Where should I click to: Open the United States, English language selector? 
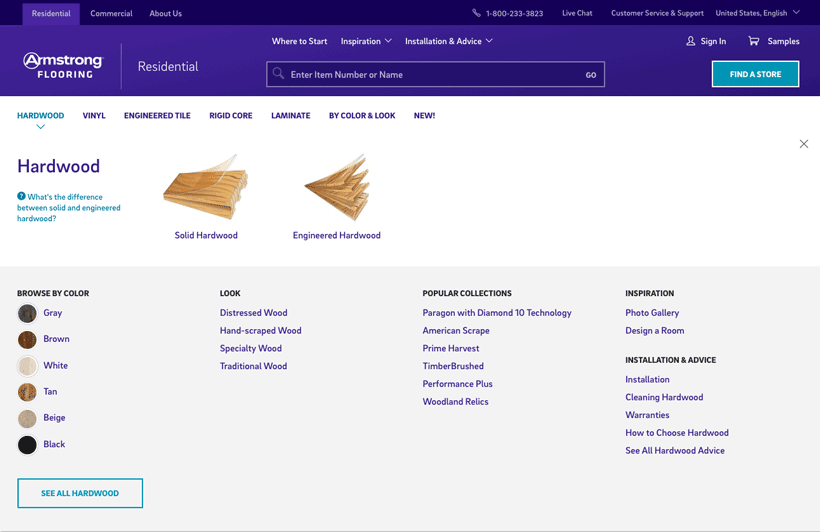[757, 13]
